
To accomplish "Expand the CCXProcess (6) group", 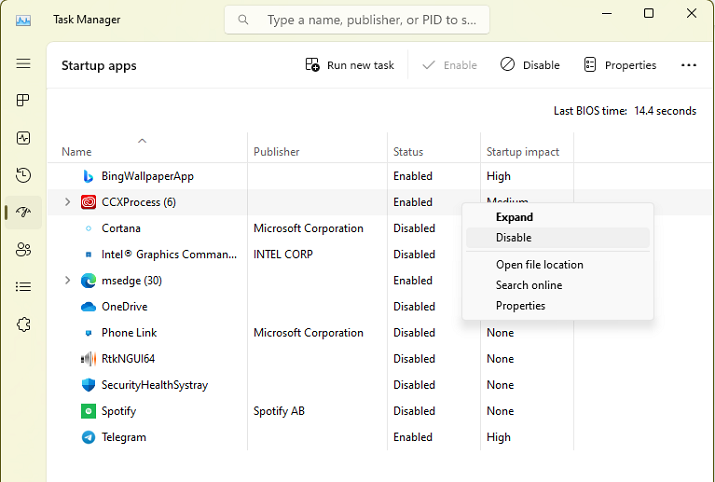I will [67, 202].
